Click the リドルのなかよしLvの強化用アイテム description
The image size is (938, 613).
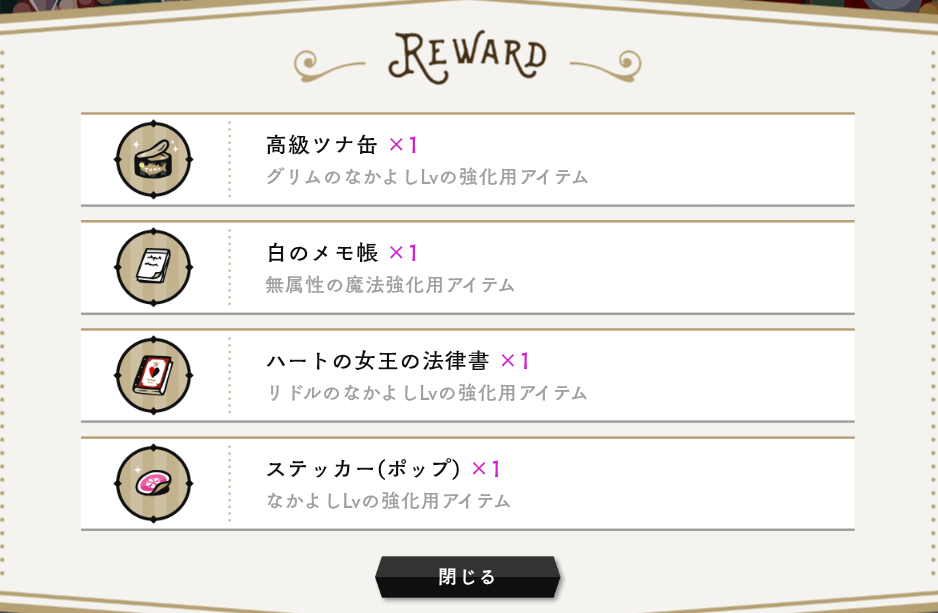pyautogui.click(x=427, y=394)
